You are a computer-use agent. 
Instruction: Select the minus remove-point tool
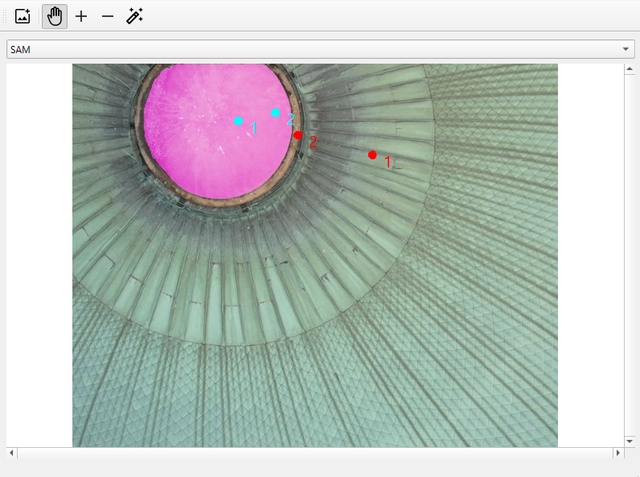point(108,17)
